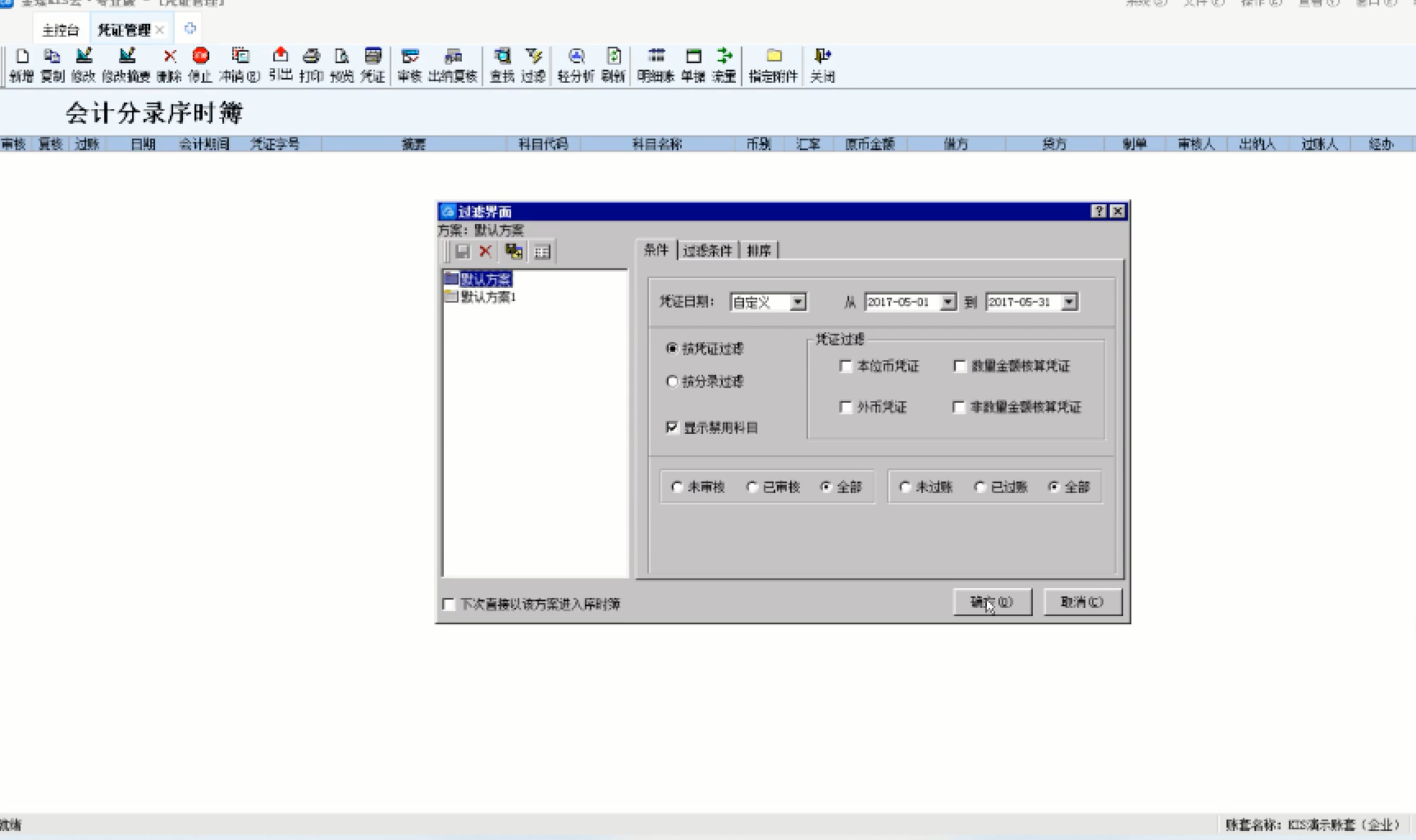Click the red X delete-scheme icon in dialog

[486, 252]
